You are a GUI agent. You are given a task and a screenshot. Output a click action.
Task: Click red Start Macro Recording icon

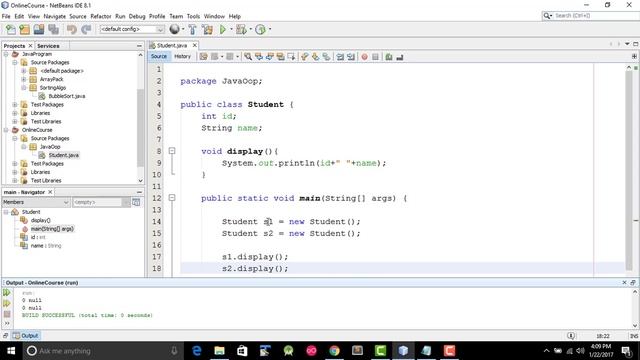[x=364, y=57]
